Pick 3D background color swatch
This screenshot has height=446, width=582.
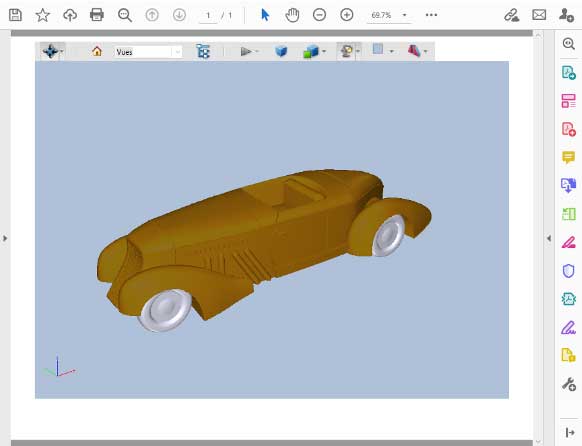click(x=378, y=49)
